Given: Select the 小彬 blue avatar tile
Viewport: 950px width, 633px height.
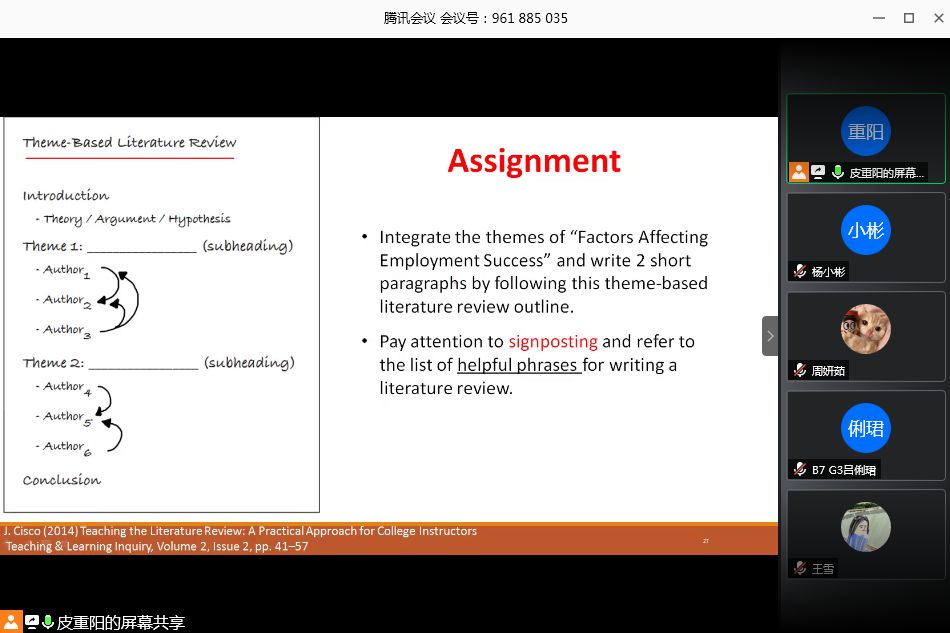Looking at the screenshot, I should click(865, 230).
